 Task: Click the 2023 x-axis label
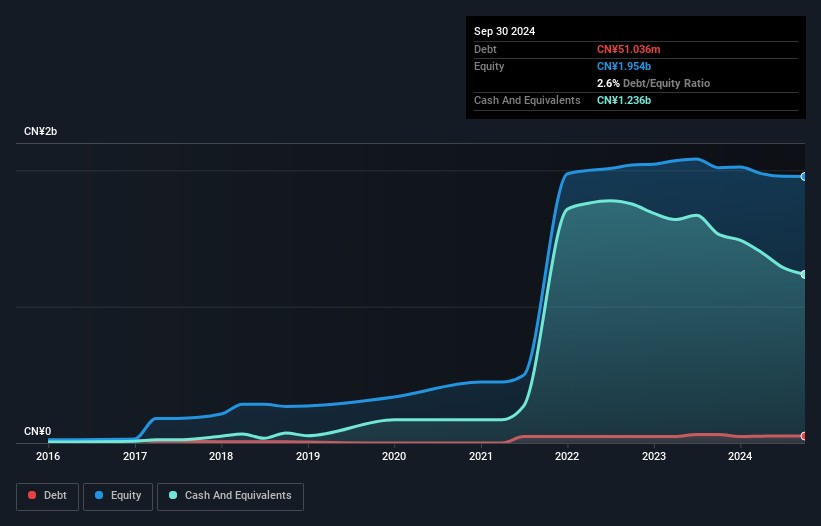[x=654, y=456]
